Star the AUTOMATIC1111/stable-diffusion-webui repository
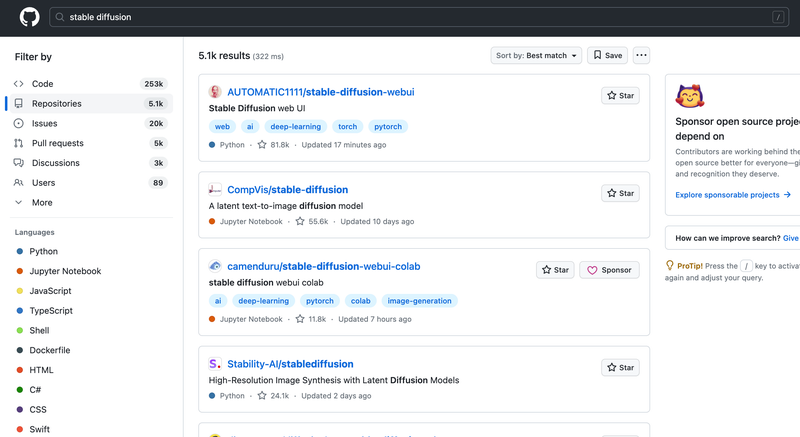 pyautogui.click(x=620, y=95)
